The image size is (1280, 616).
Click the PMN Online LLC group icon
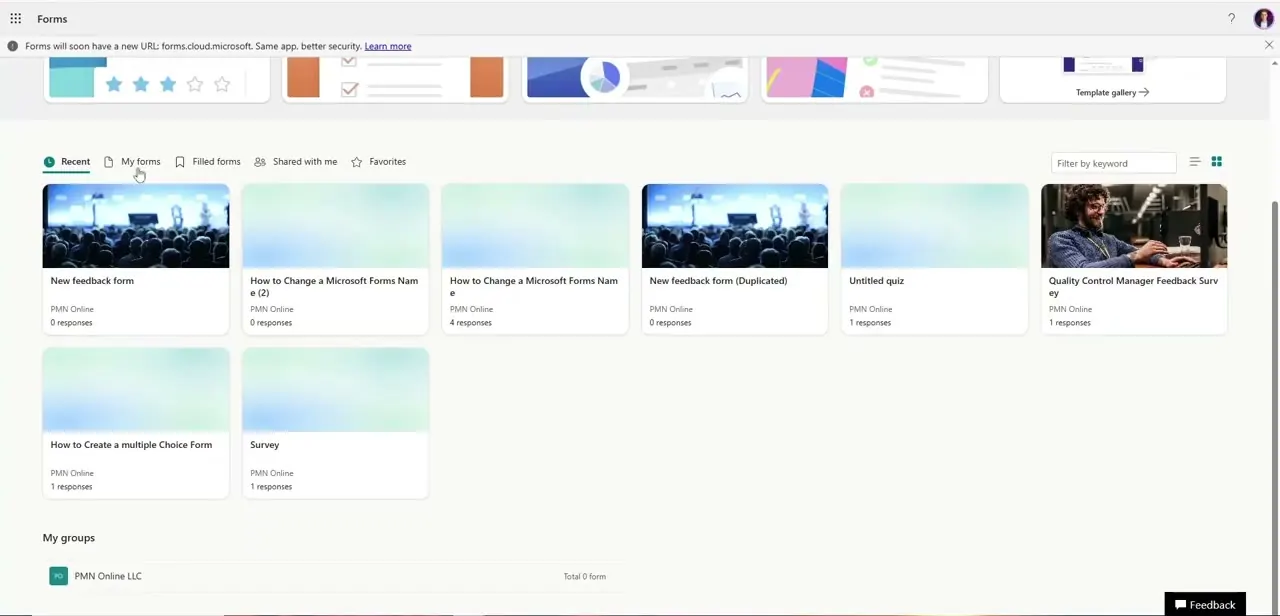pos(59,576)
